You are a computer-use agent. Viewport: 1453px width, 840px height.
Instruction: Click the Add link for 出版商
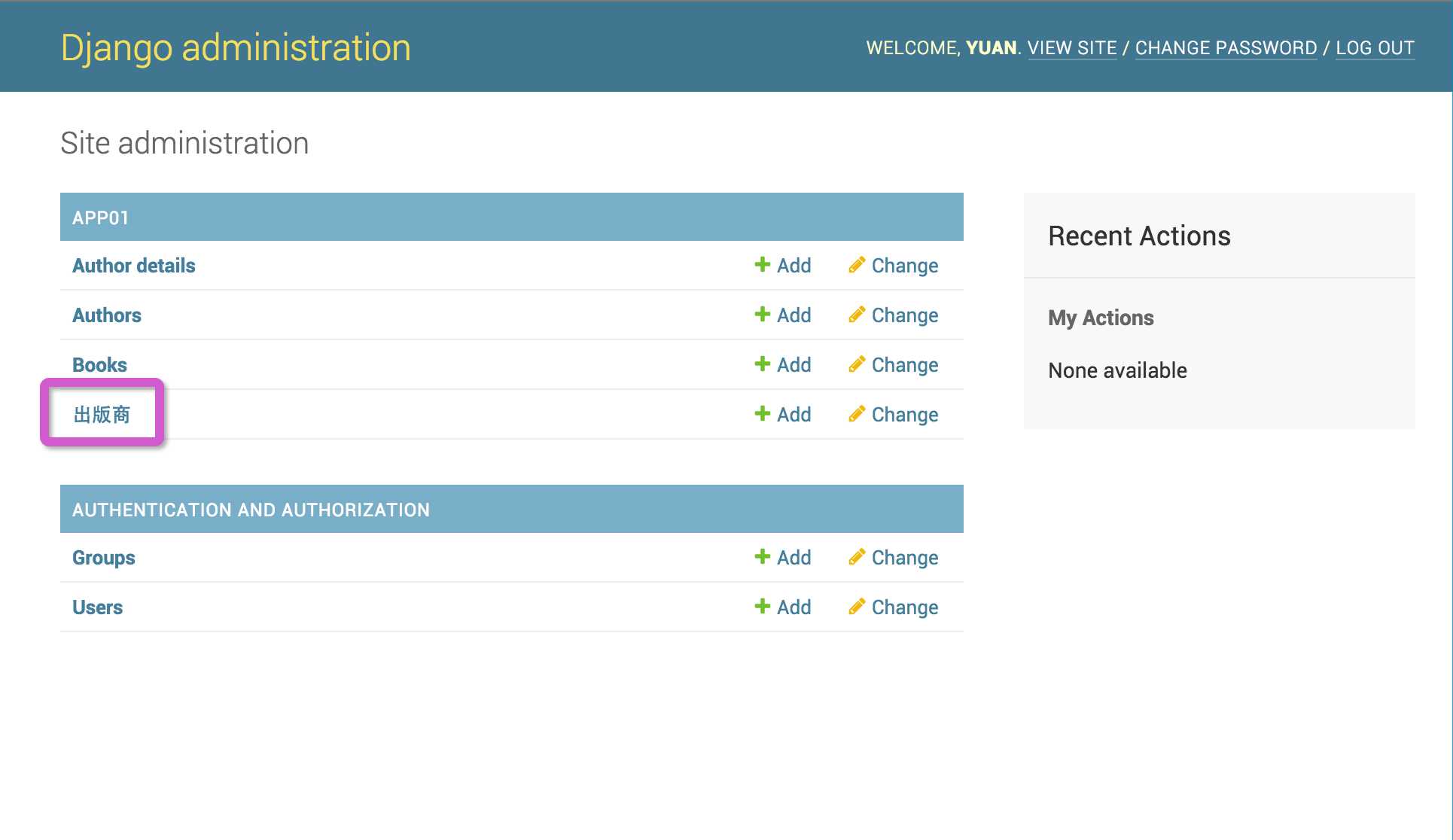(x=794, y=415)
